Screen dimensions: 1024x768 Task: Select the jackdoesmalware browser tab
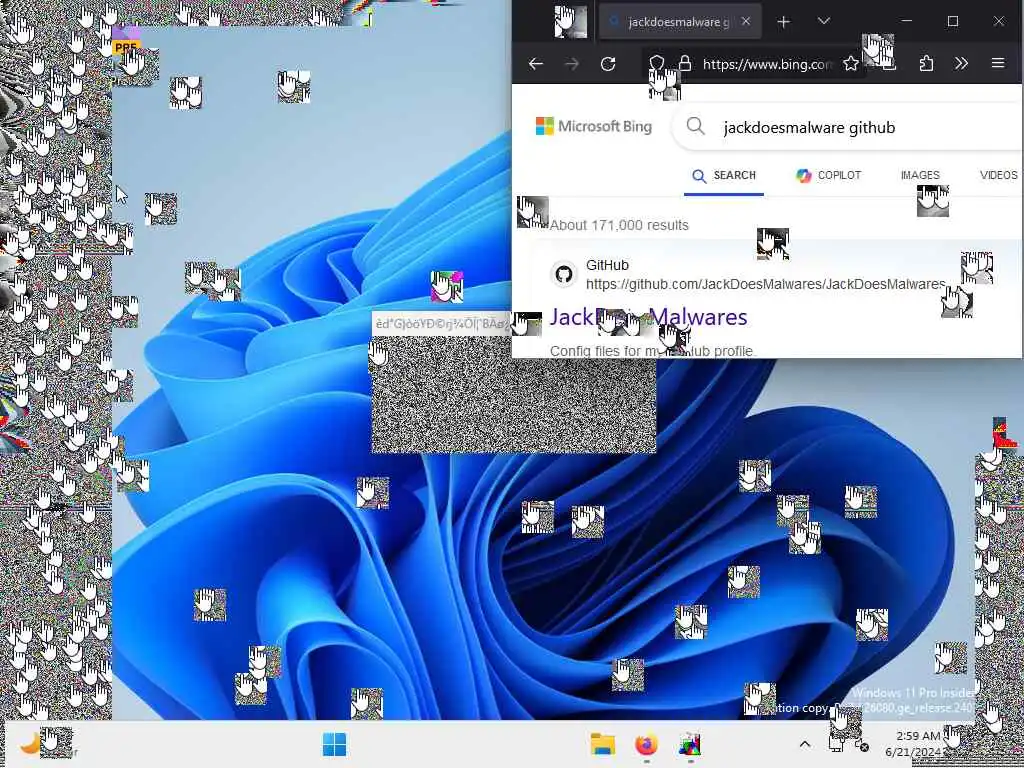coord(679,22)
